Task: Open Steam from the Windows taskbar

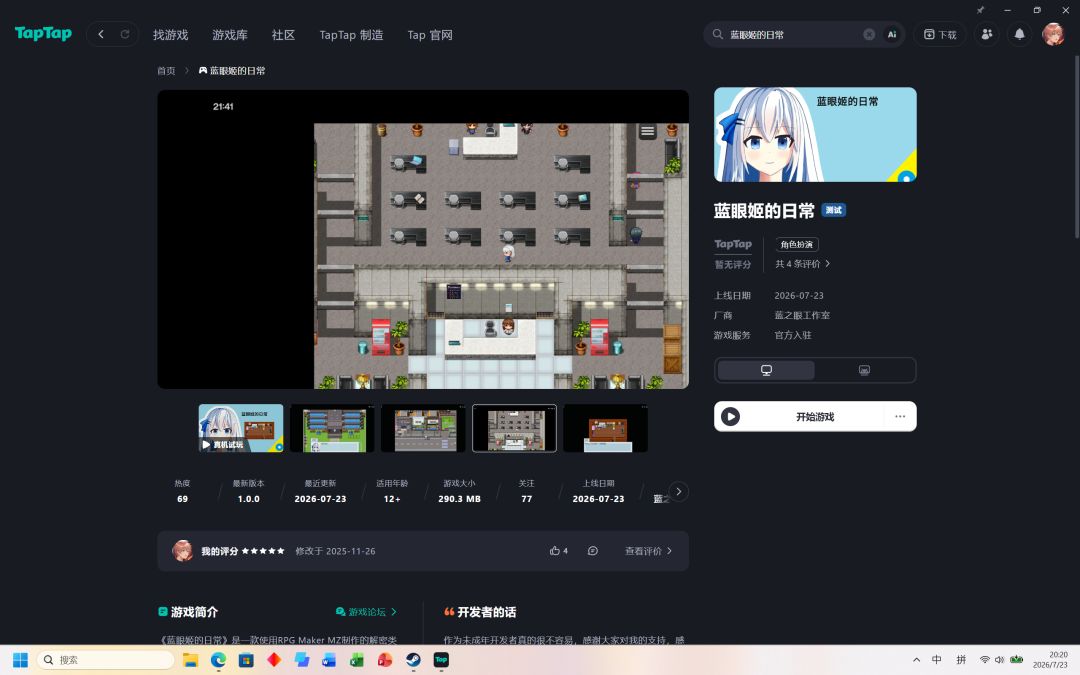Action: pyautogui.click(x=413, y=660)
